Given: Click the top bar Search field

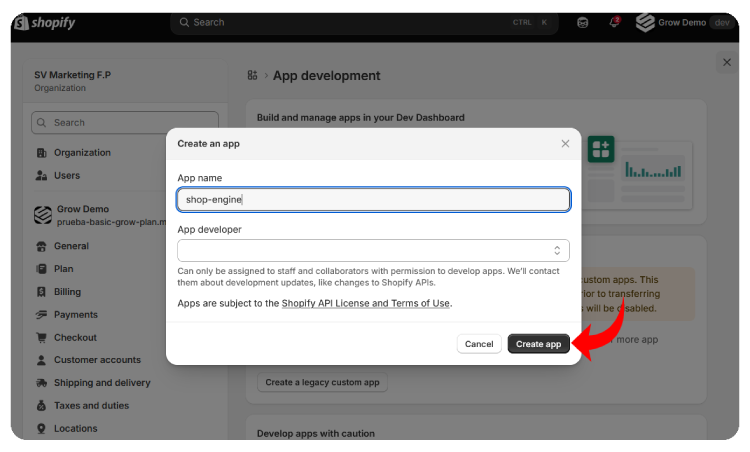Looking at the screenshot, I should pos(364,22).
